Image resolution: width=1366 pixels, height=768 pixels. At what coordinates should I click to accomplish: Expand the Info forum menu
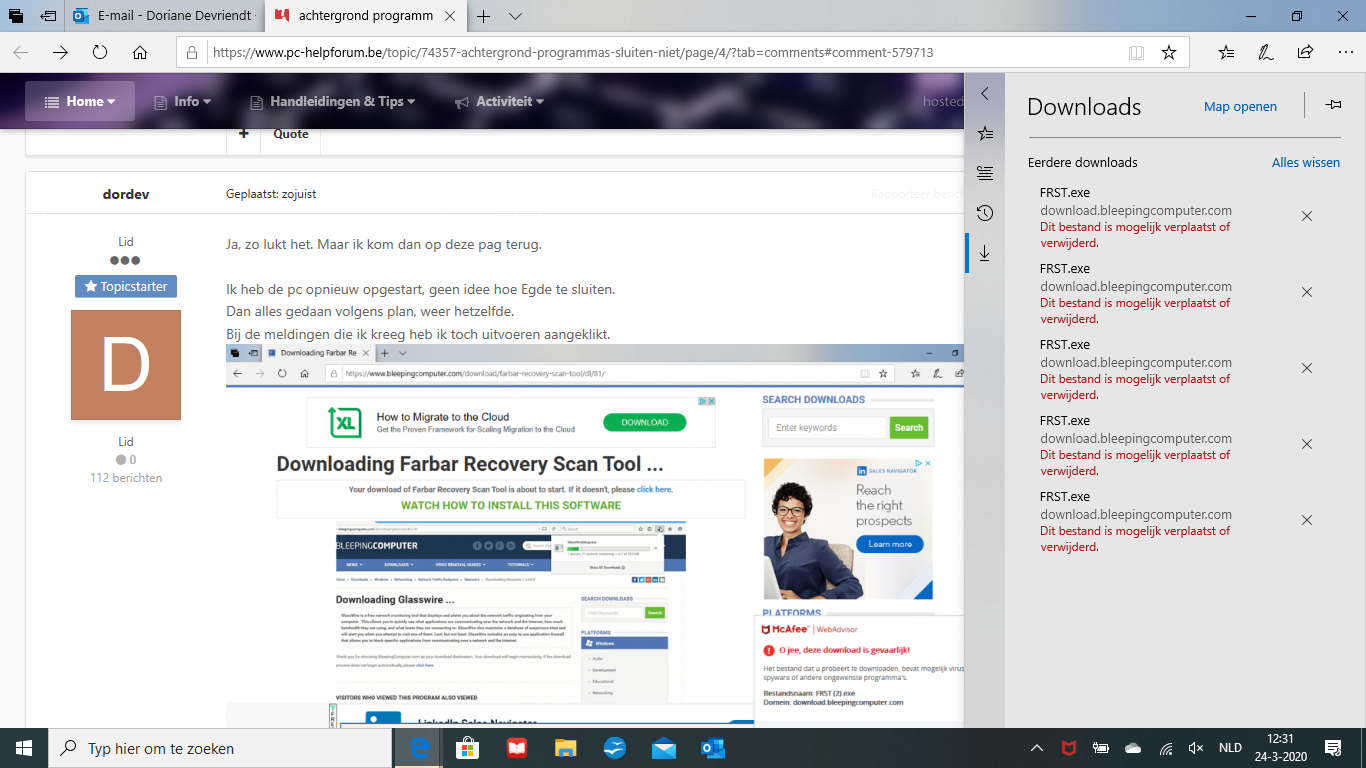click(182, 101)
